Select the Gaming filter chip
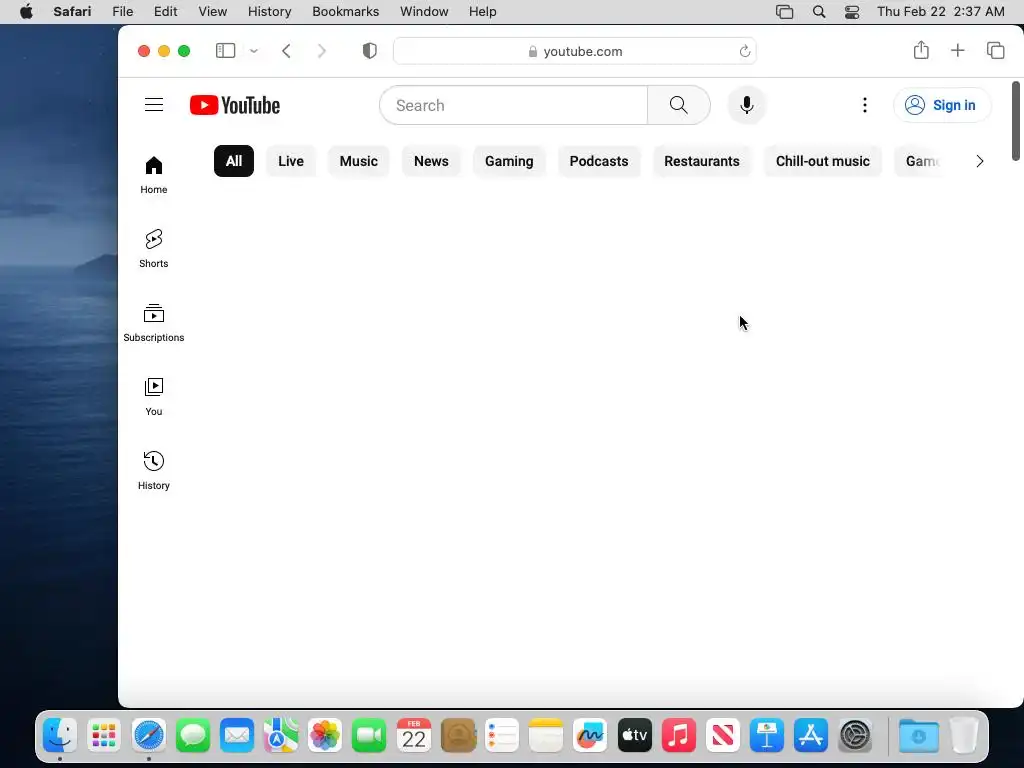 (x=509, y=161)
